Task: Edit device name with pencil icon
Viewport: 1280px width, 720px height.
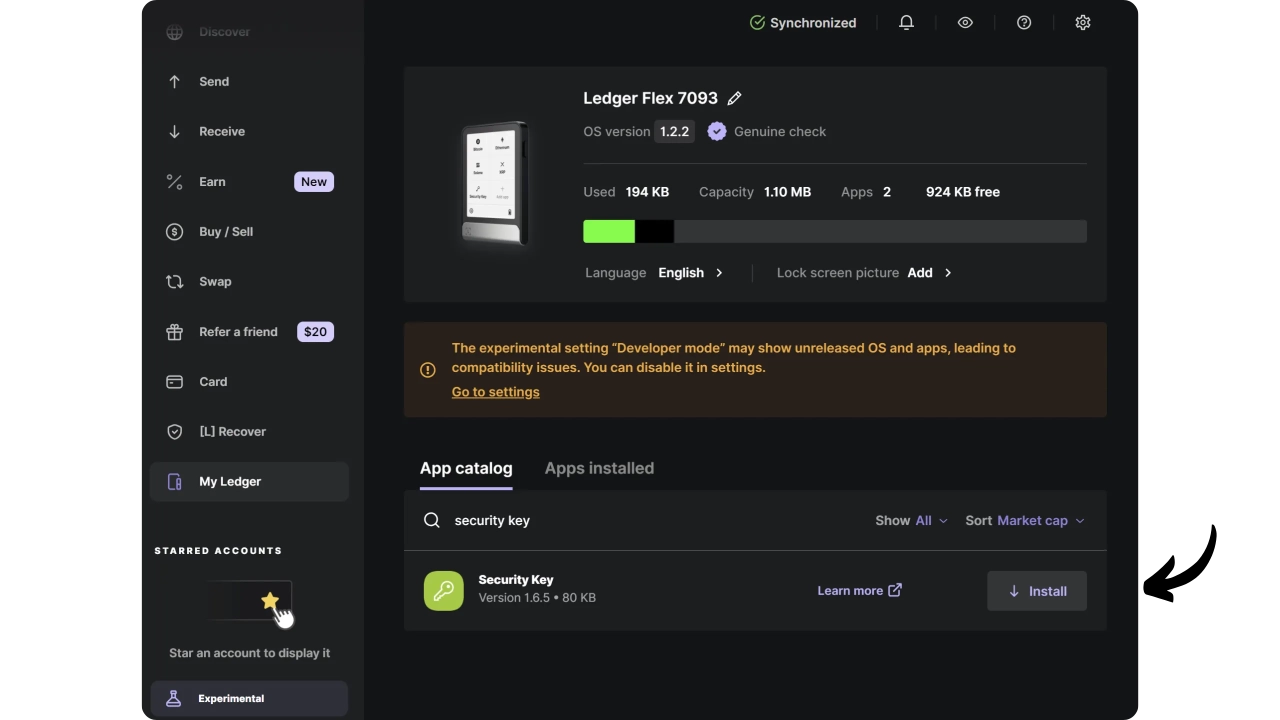Action: [x=734, y=98]
